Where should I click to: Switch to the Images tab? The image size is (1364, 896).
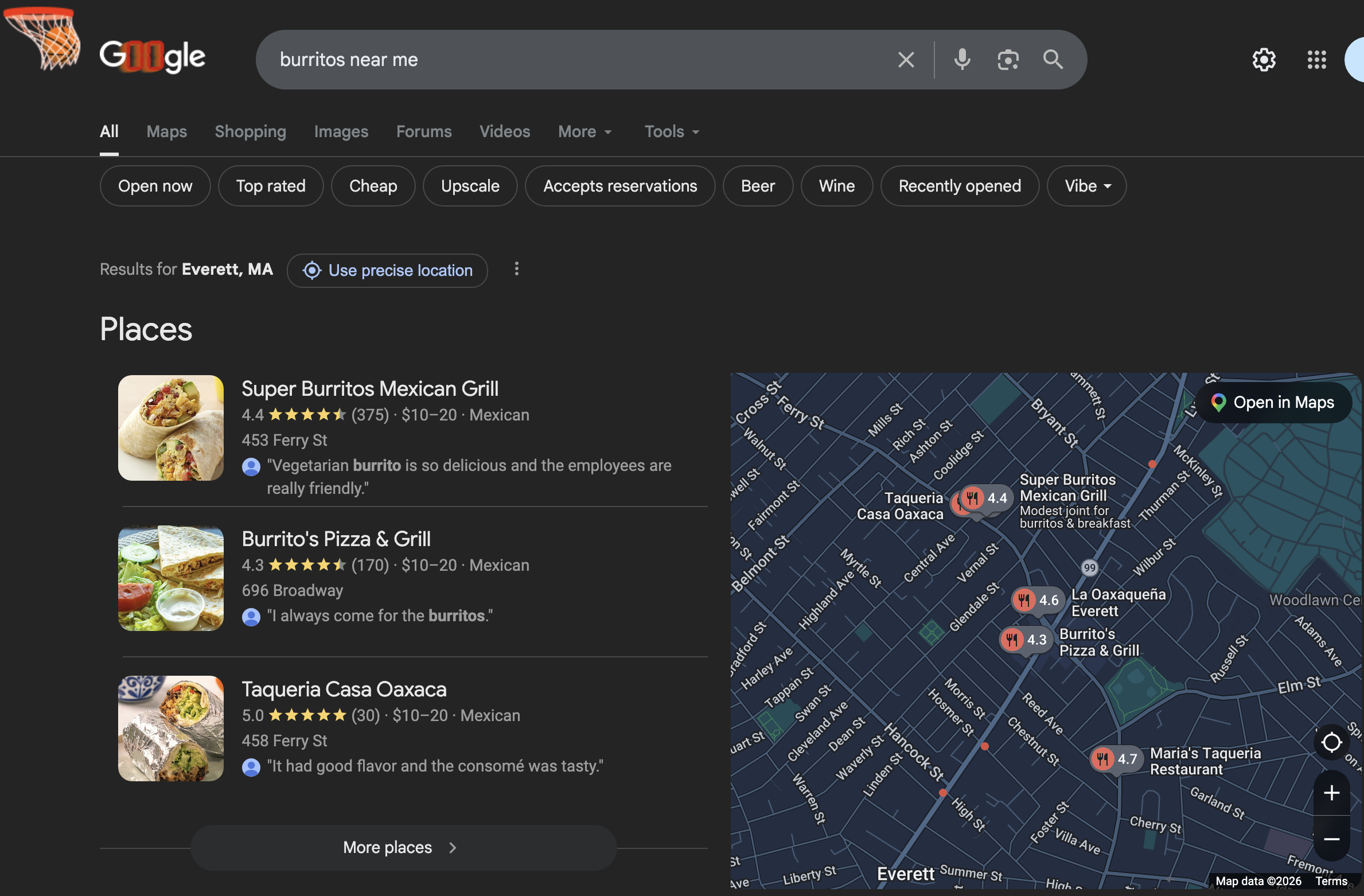coord(341,131)
